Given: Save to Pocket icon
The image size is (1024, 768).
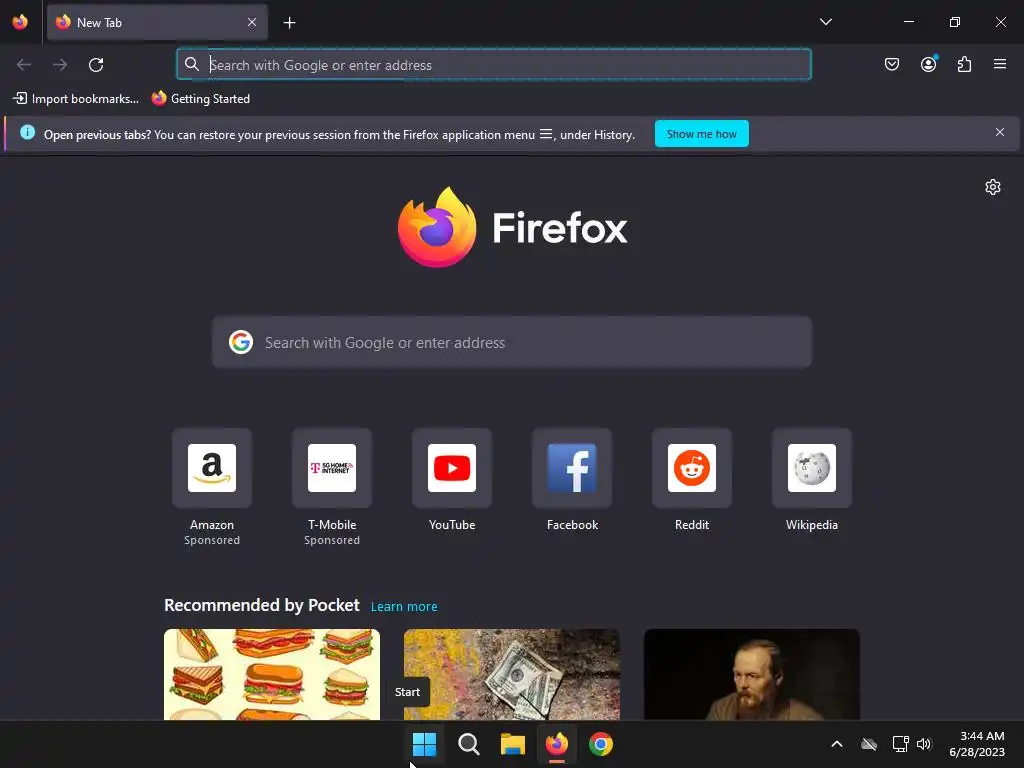Looking at the screenshot, I should (891, 64).
